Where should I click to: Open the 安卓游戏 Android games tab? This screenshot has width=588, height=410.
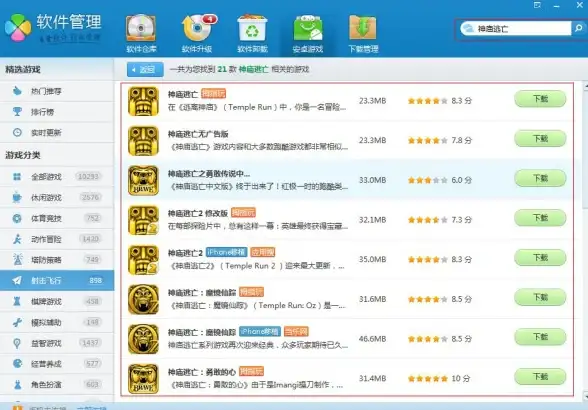click(x=308, y=34)
